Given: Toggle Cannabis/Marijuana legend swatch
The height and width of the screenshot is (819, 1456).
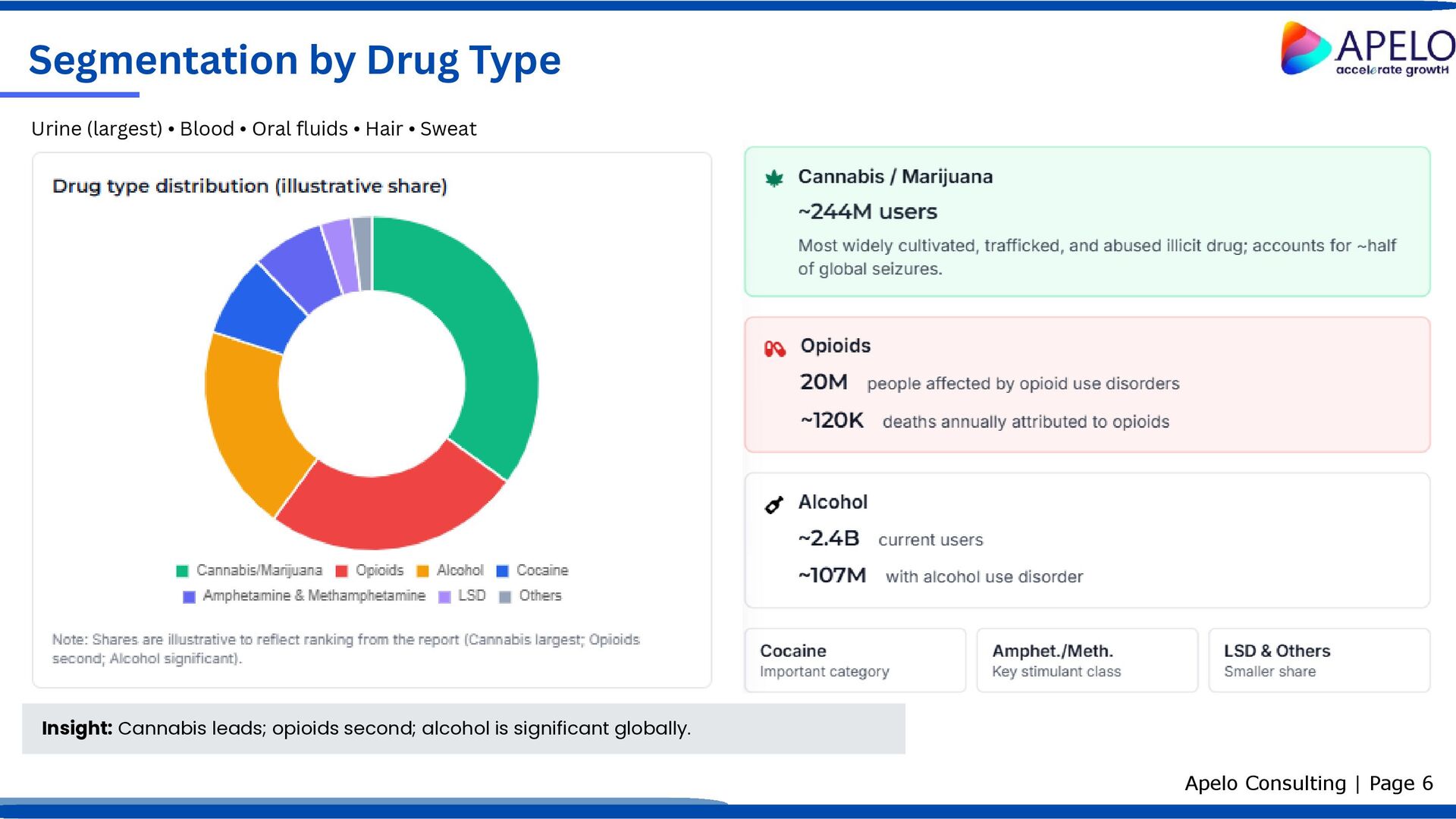Looking at the screenshot, I should click(182, 571).
